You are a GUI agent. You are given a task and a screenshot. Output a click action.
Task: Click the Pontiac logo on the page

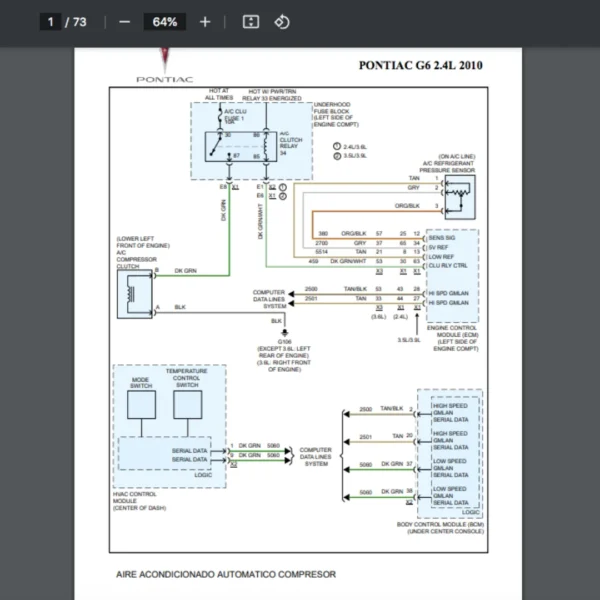[165, 67]
